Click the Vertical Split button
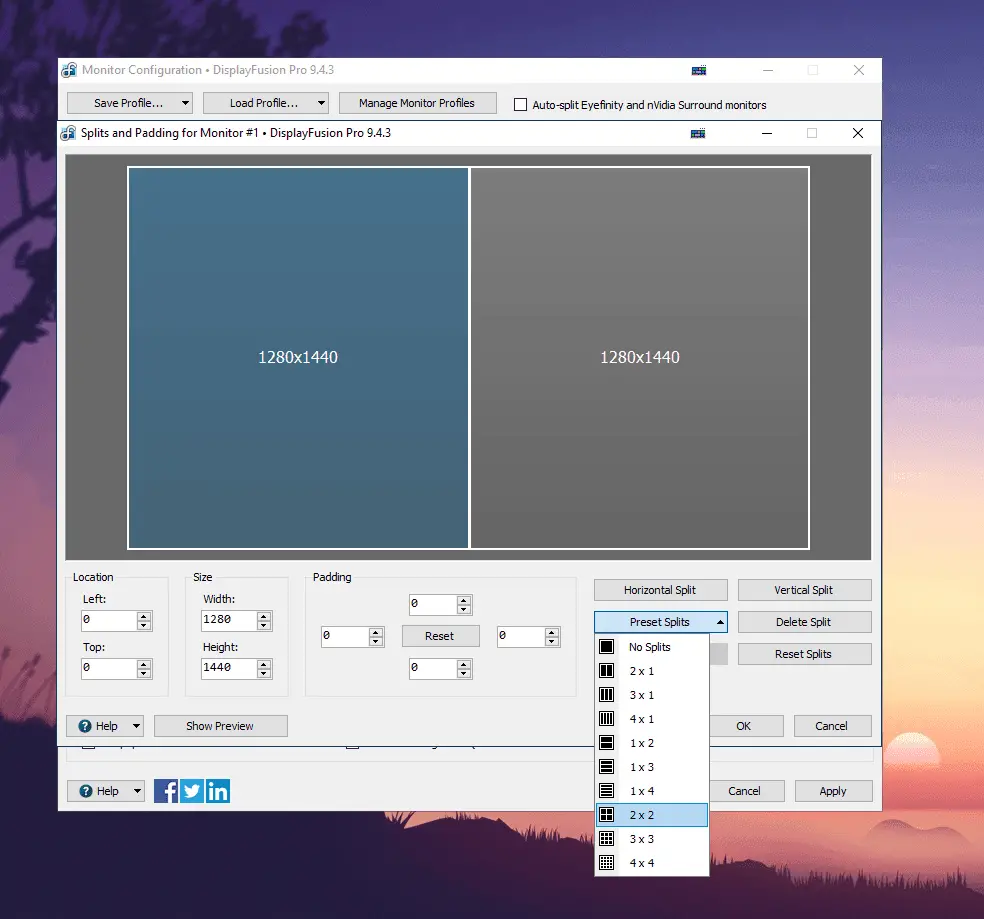The width and height of the screenshot is (984, 919). click(804, 590)
